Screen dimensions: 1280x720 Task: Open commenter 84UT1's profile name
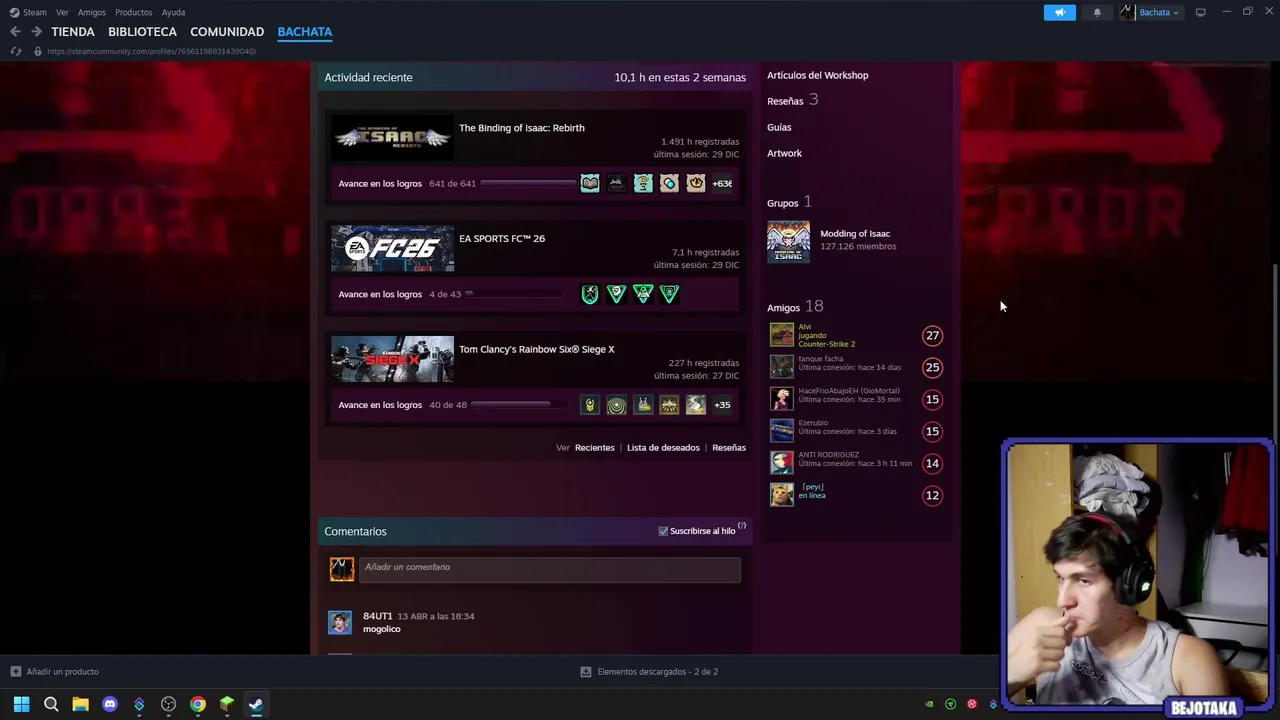click(377, 616)
